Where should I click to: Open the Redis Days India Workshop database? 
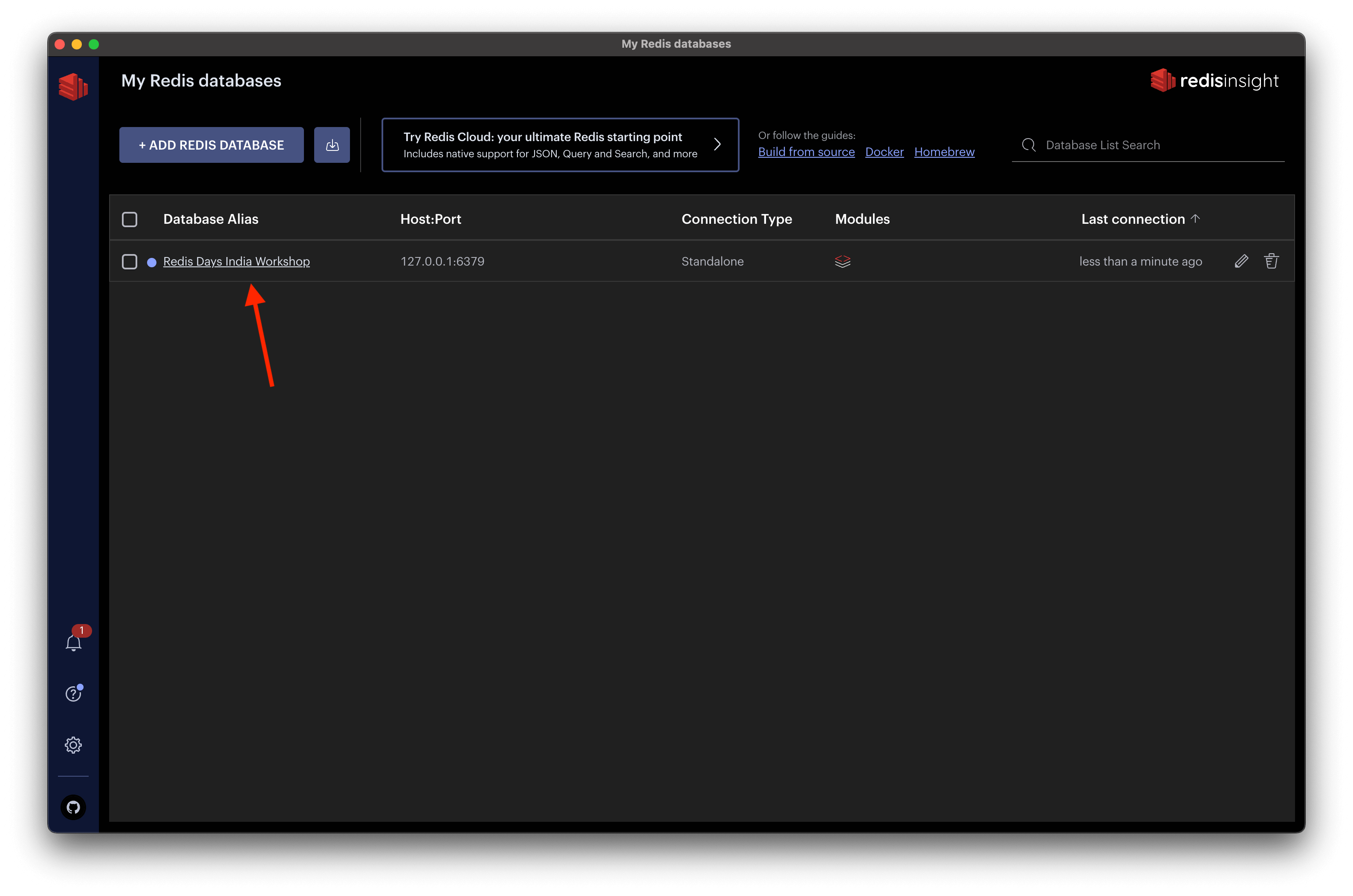pyautogui.click(x=237, y=261)
